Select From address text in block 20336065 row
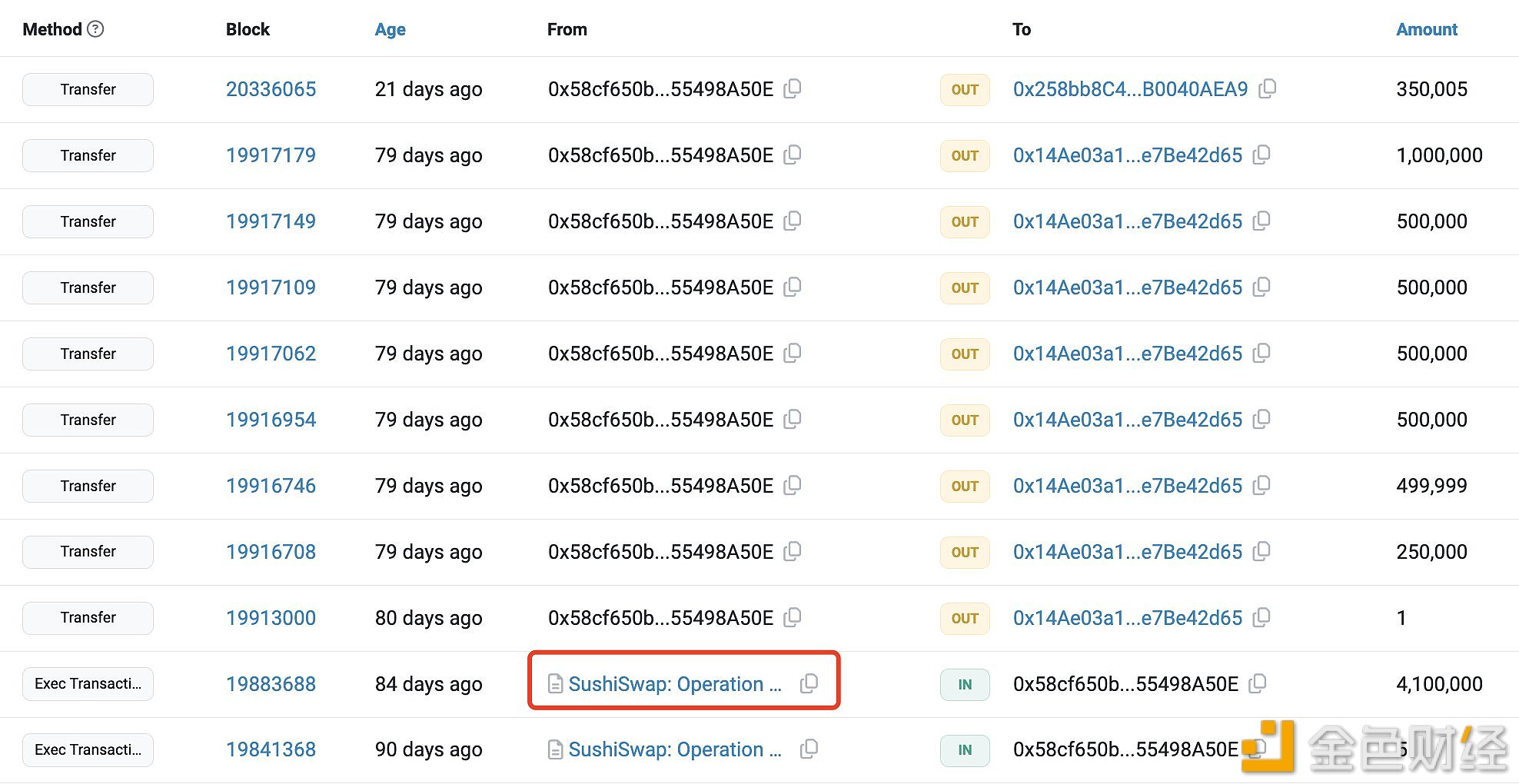The height and width of the screenshot is (784, 1519). pyautogui.click(x=660, y=89)
